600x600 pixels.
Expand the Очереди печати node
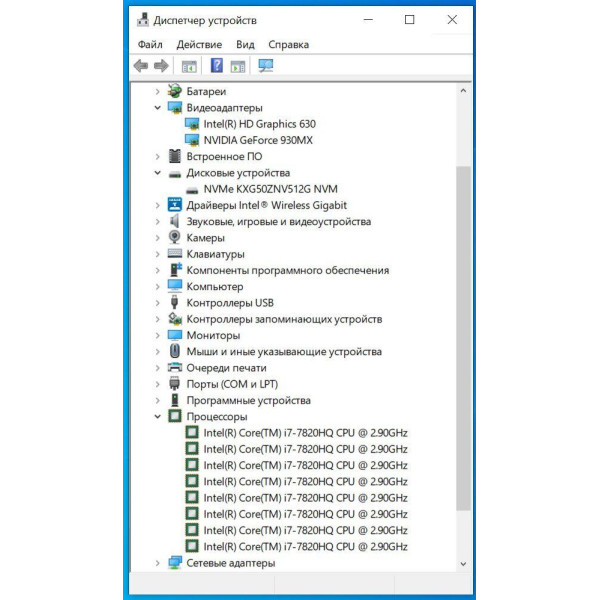[157, 368]
